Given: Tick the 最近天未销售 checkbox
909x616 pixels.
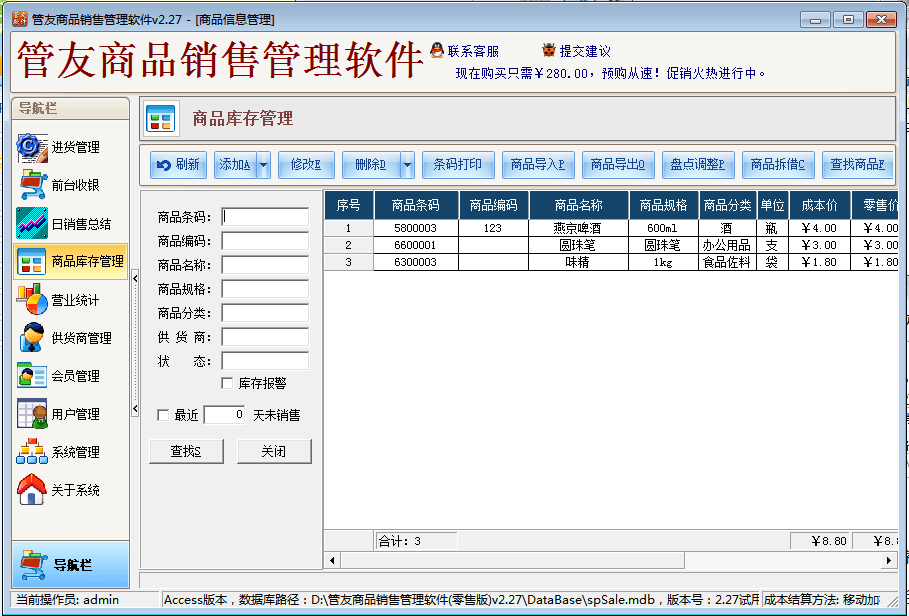Looking at the screenshot, I should (x=164, y=415).
